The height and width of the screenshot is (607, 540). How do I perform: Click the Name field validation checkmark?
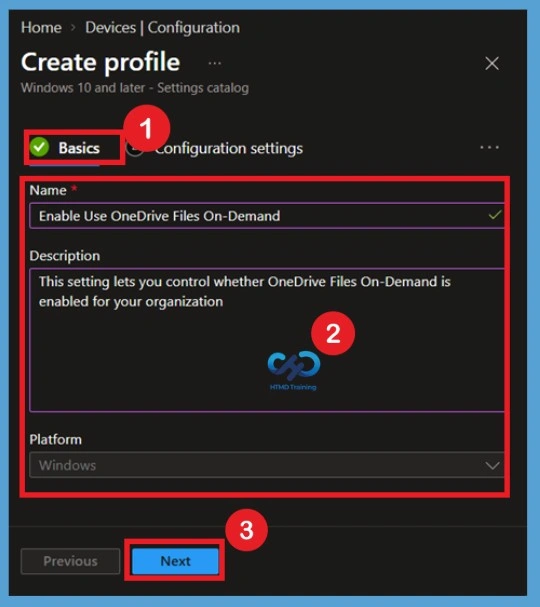(495, 215)
